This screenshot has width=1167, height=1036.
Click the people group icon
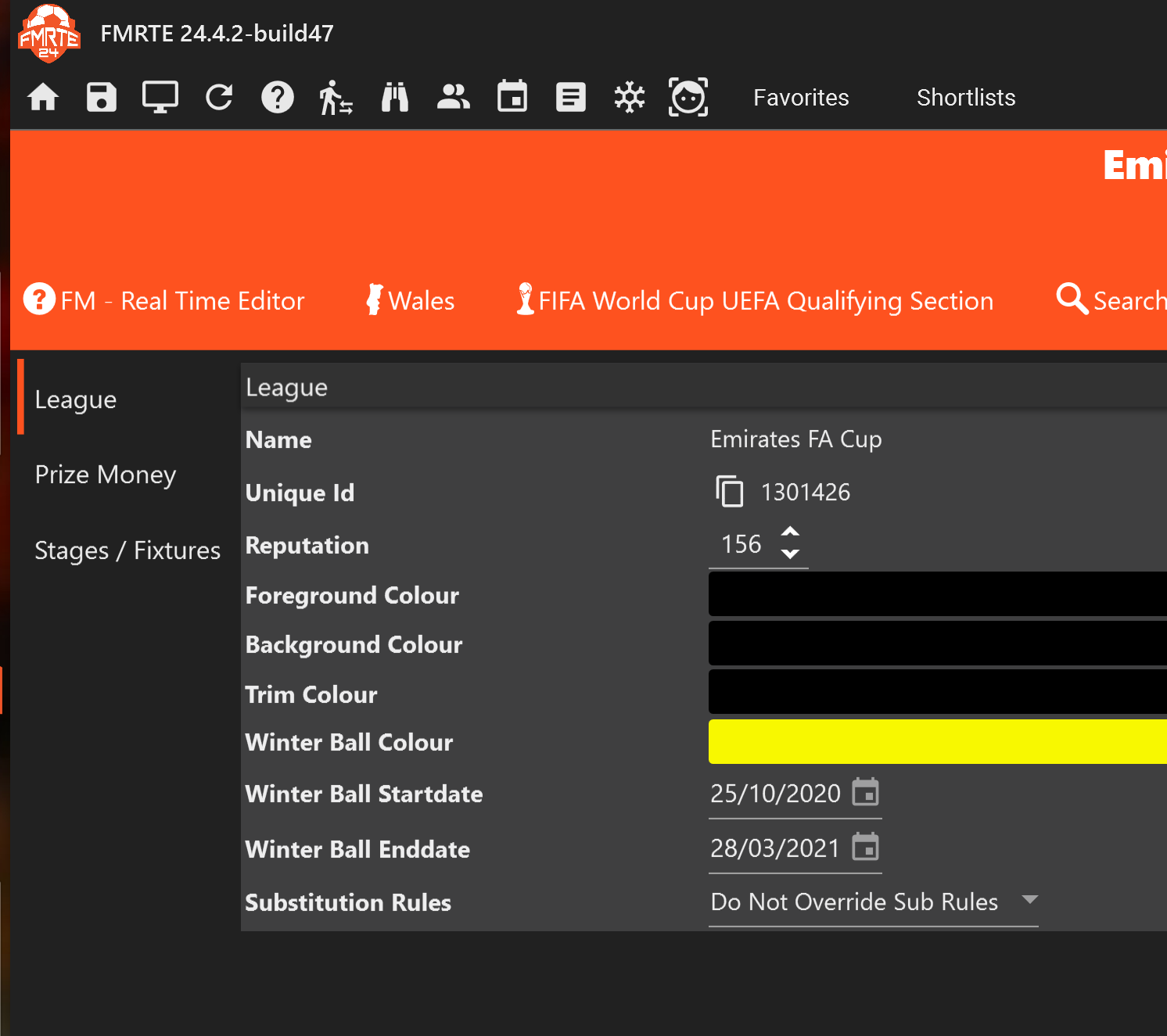454,97
